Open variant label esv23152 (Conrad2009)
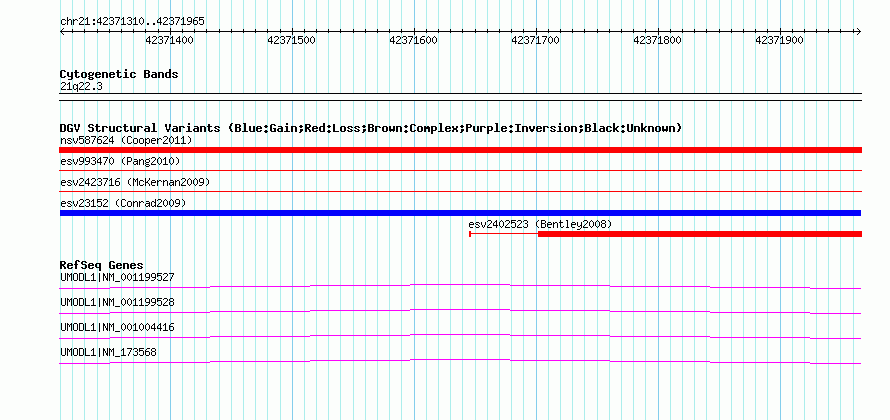This screenshot has height=420, width=890. pyautogui.click(x=123, y=203)
